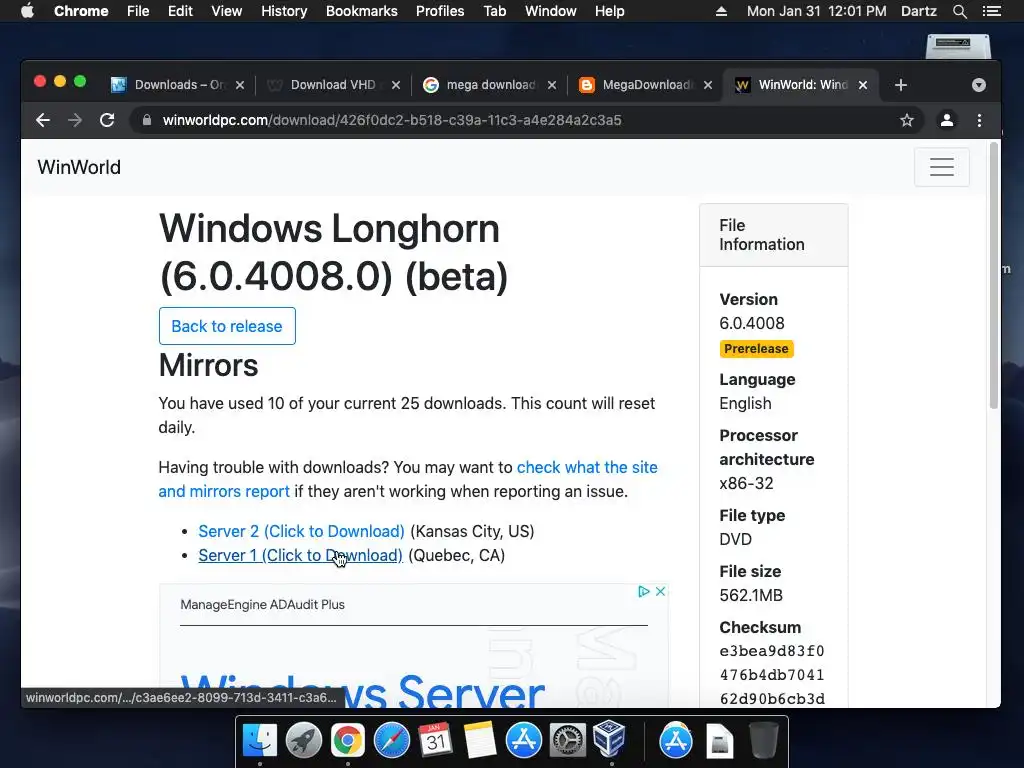
Task: Open Safari from the Dock
Action: pos(391,741)
